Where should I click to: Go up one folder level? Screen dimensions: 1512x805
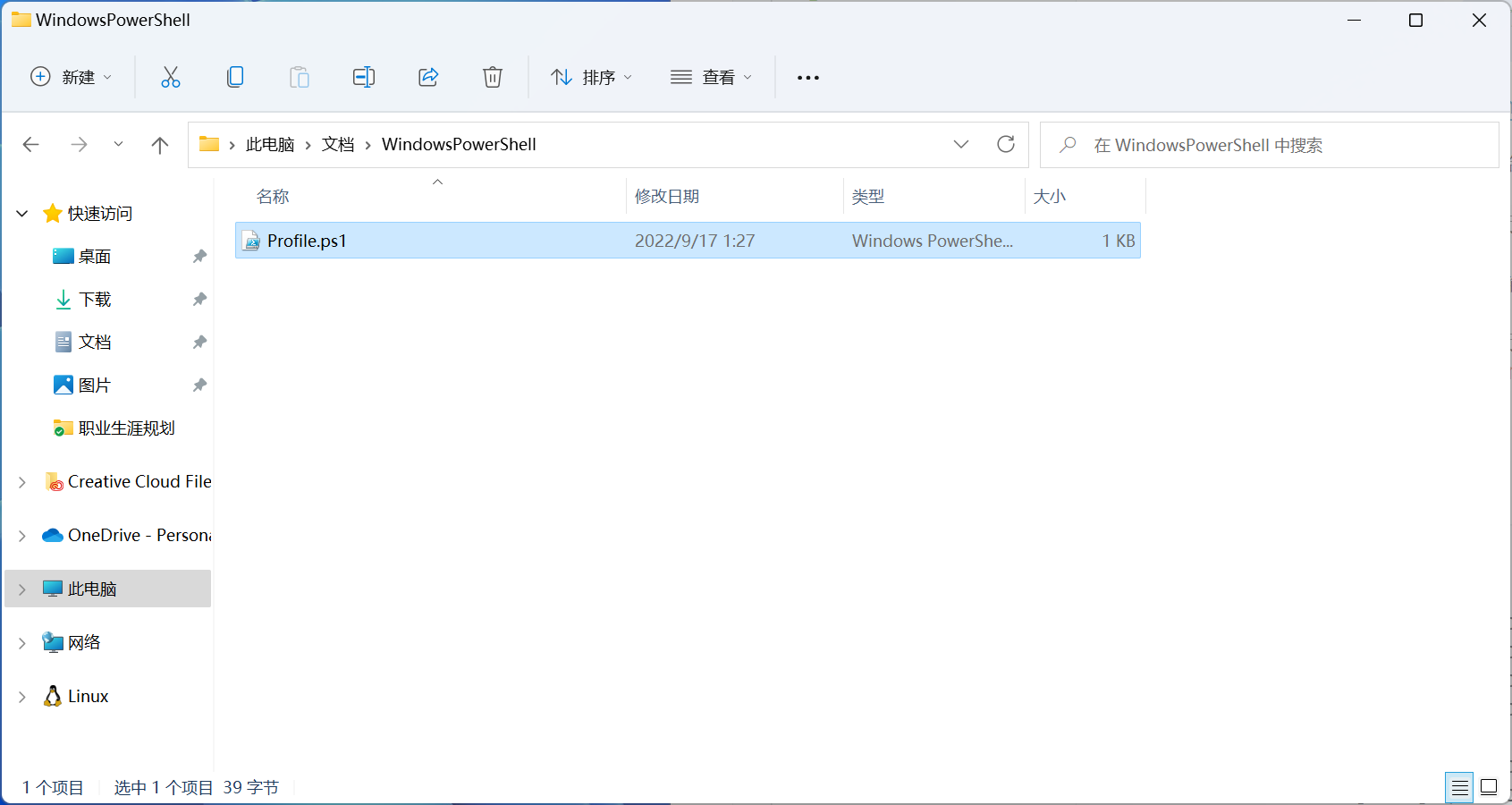[160, 145]
